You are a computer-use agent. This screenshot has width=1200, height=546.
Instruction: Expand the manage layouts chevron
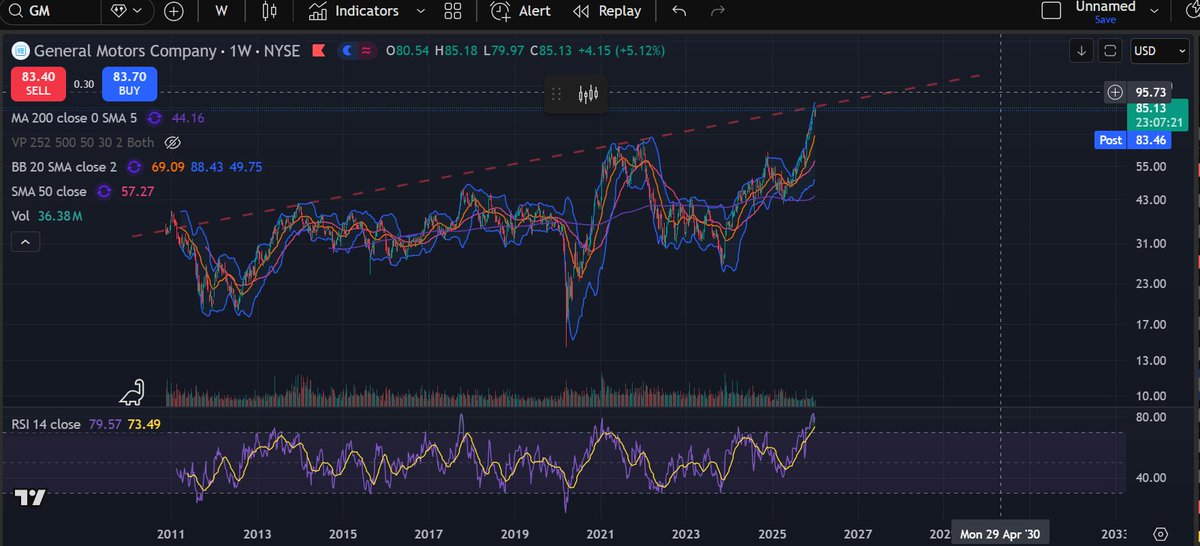pyautogui.click(x=1153, y=10)
